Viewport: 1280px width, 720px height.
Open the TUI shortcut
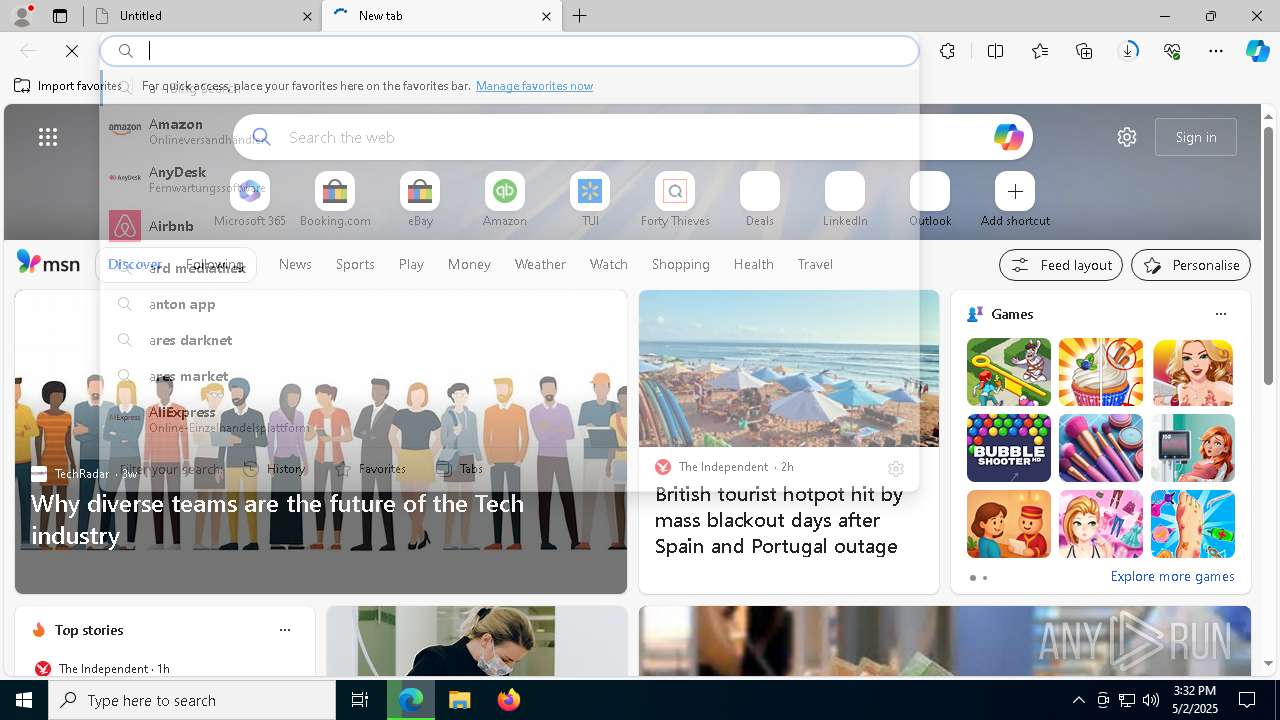(x=590, y=200)
